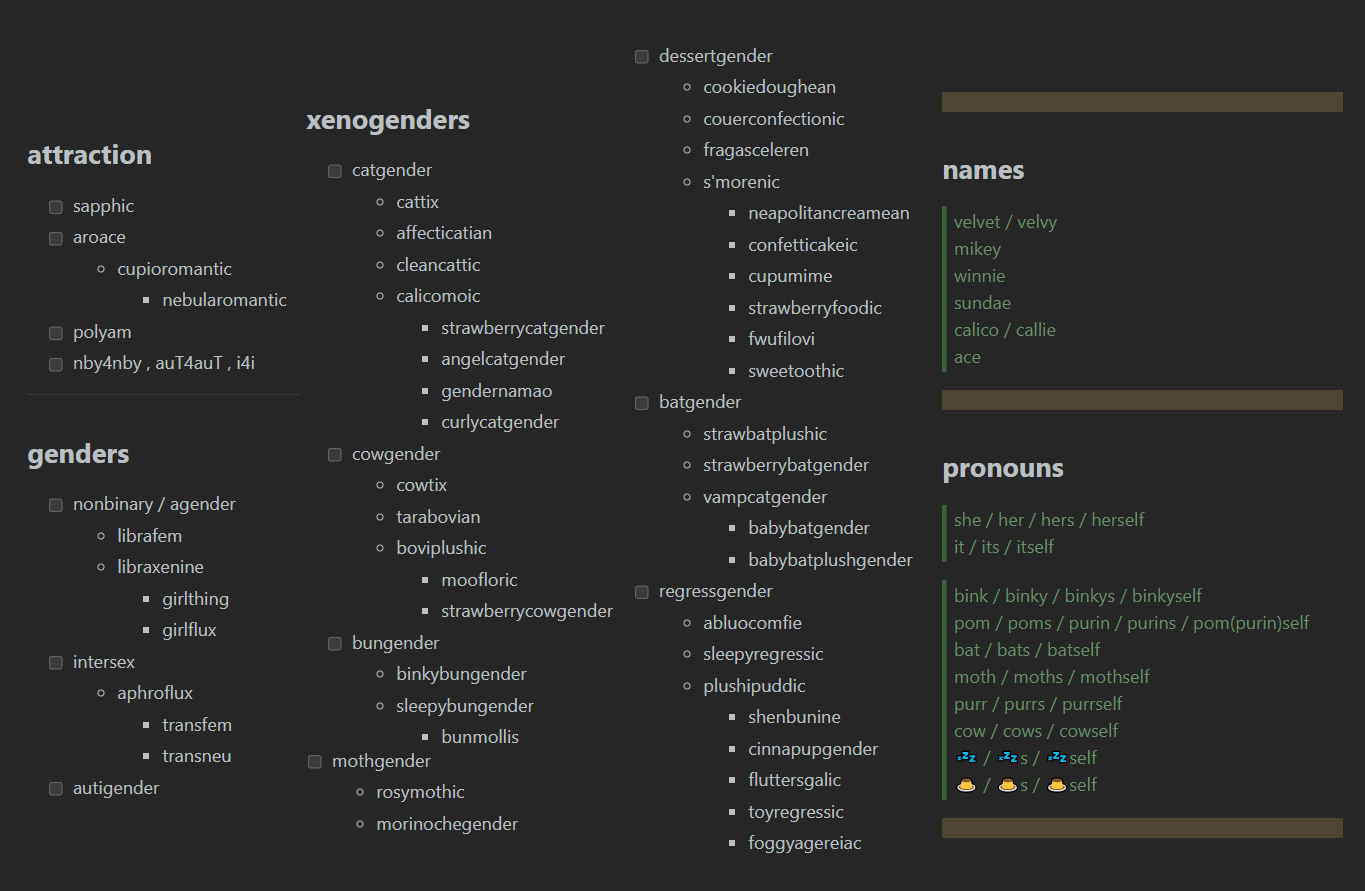Click the plushipuddic list item

tap(754, 686)
